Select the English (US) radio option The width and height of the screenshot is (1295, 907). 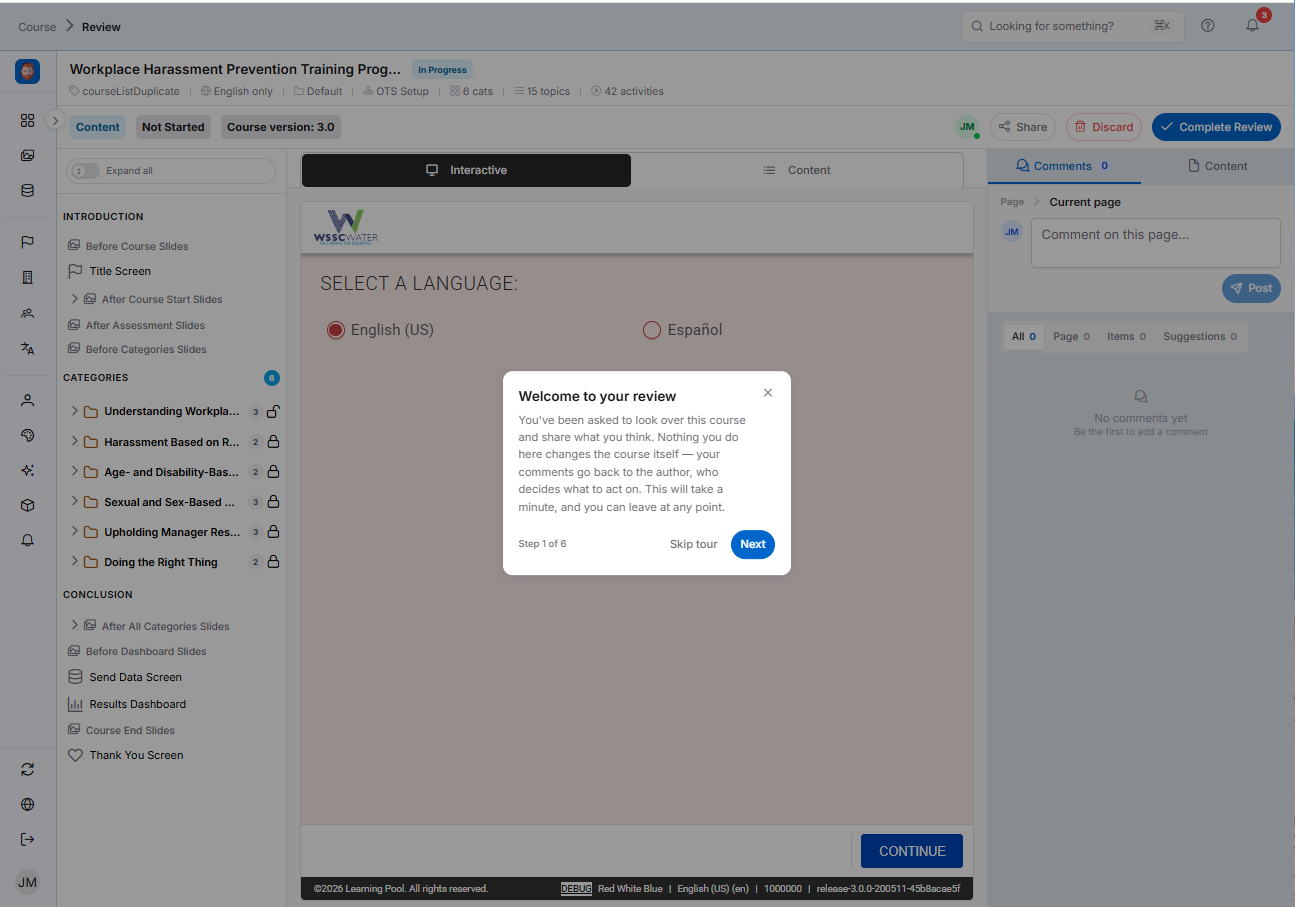pos(336,330)
